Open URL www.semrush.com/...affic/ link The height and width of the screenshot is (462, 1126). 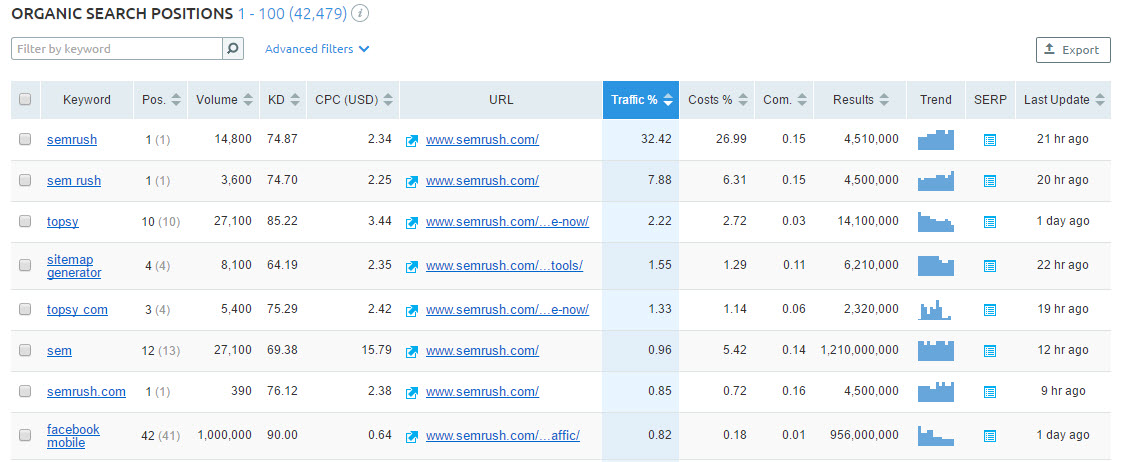click(503, 435)
